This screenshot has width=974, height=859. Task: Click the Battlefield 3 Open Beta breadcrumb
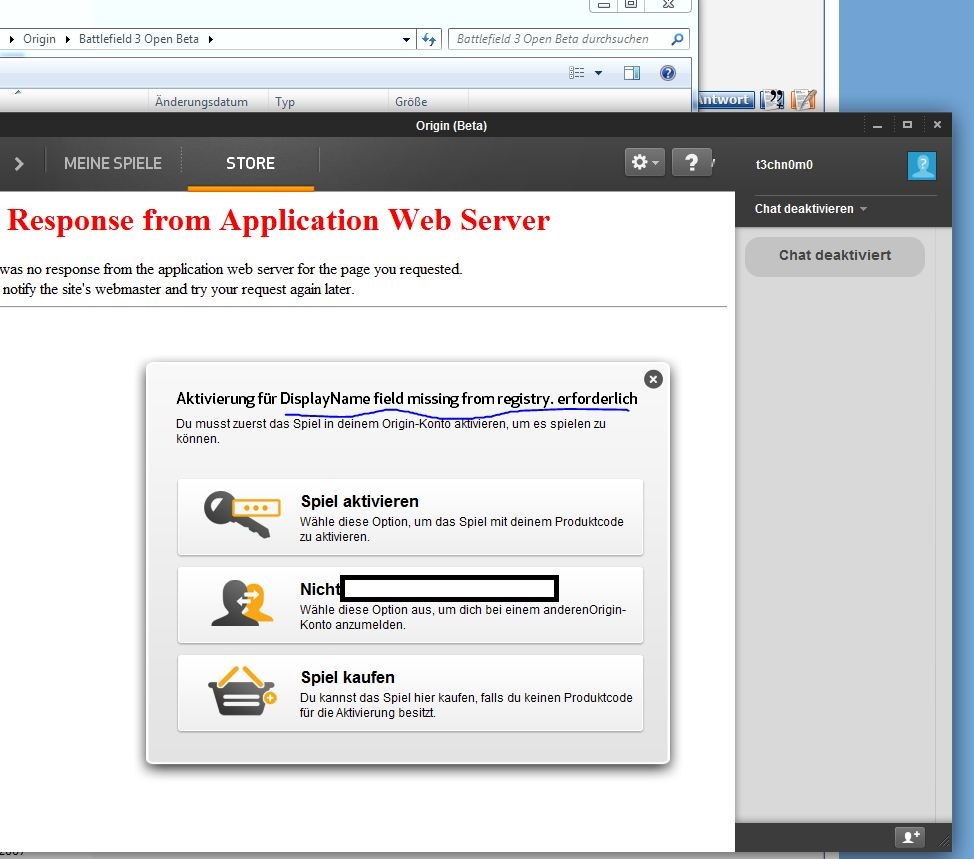[x=139, y=39]
